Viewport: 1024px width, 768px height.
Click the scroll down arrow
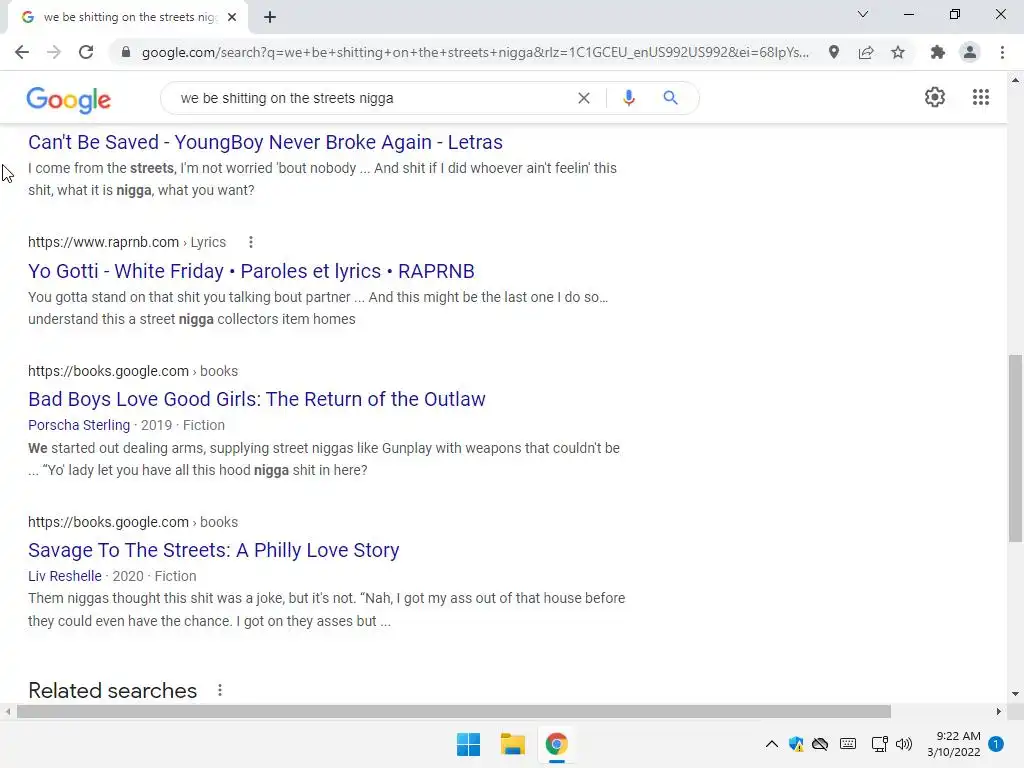click(x=1015, y=694)
